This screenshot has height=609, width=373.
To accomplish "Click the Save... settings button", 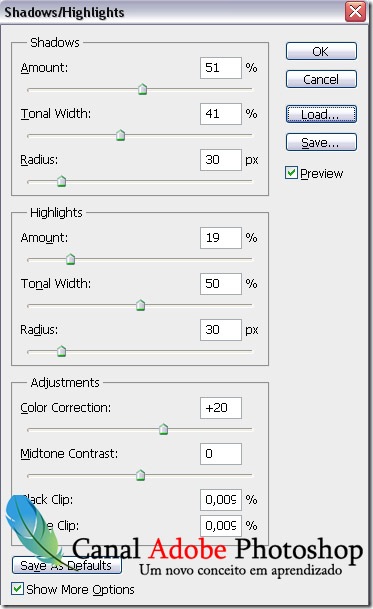I will coord(321,142).
